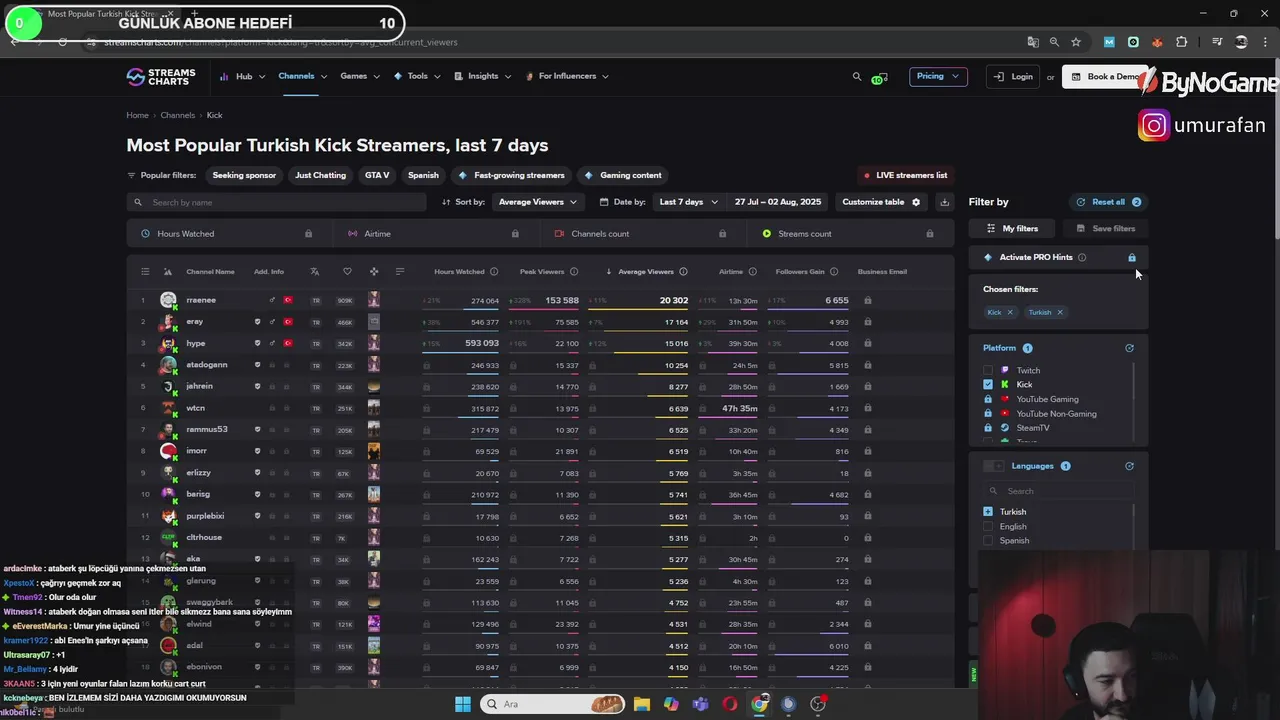Open the LIVE streamers list
1280x720 pixels.
[x=905, y=175]
